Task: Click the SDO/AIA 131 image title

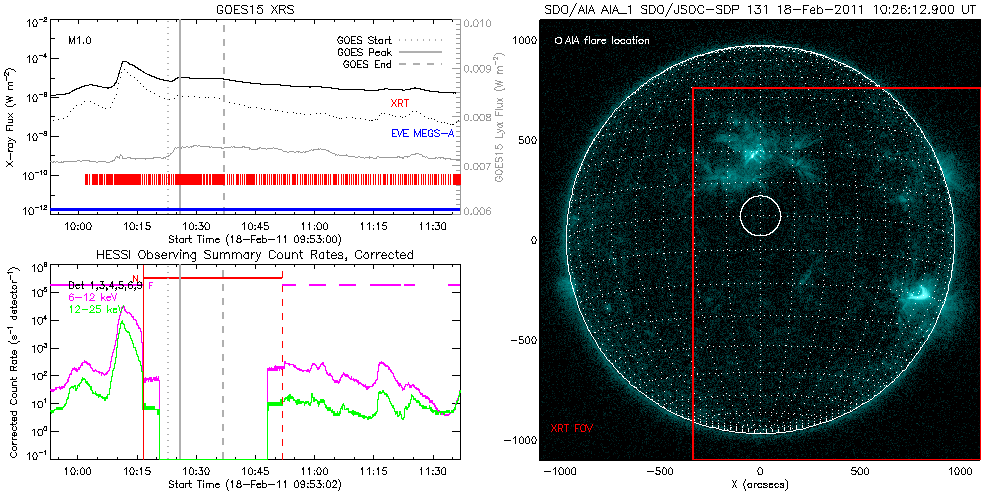Action: 760,8
